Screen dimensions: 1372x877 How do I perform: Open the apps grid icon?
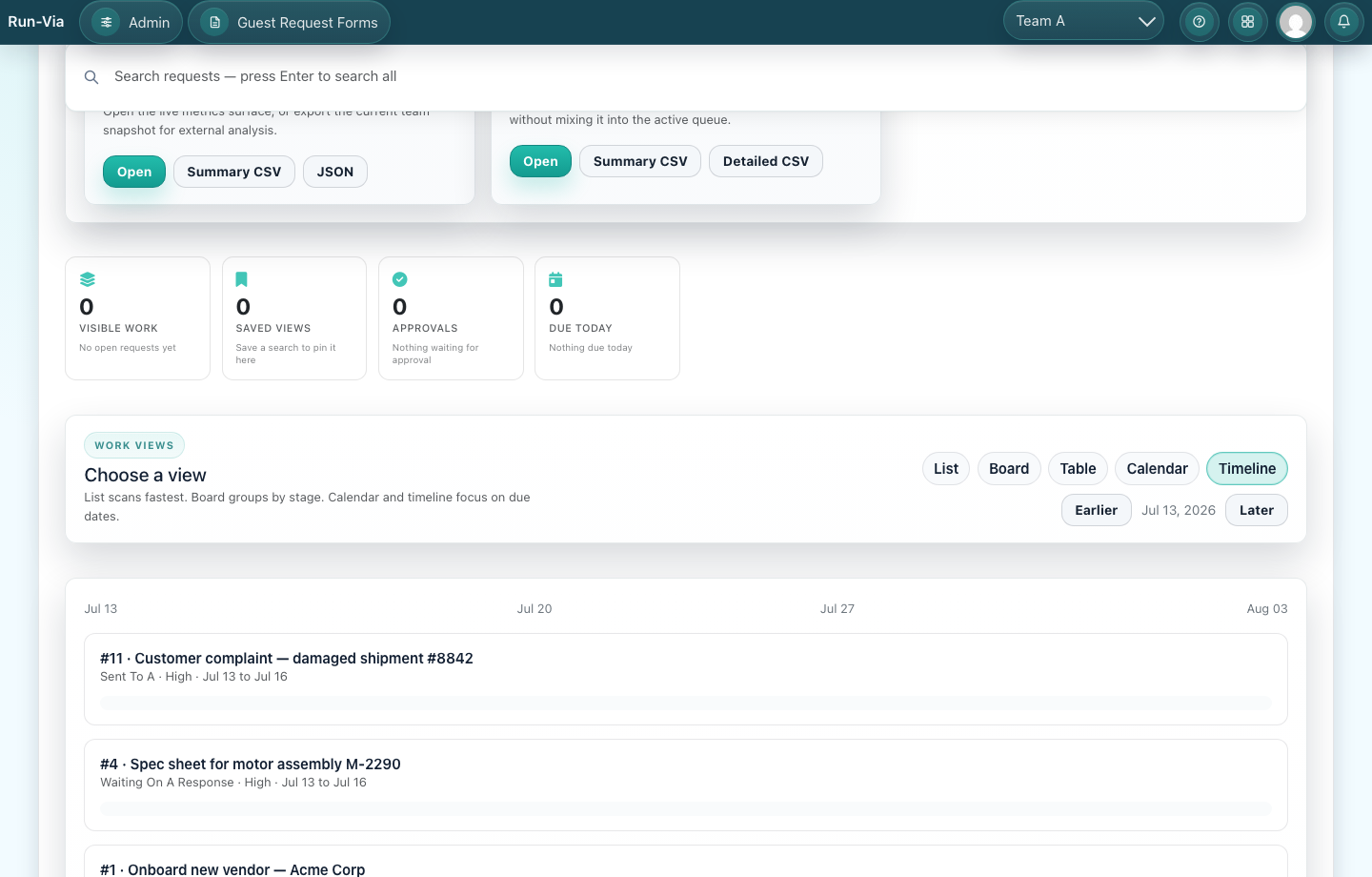tap(1247, 22)
